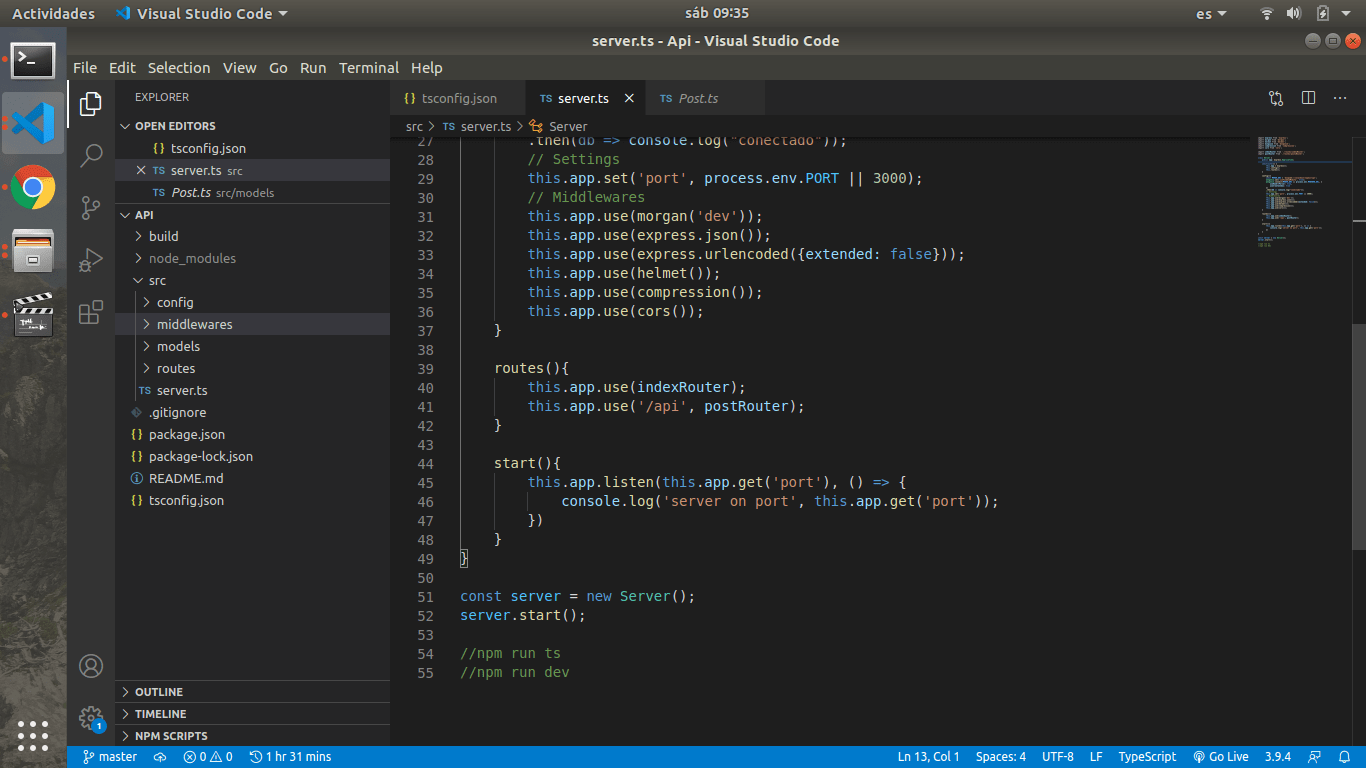
Task: Close the server.ts editor tab
Action: (630, 99)
